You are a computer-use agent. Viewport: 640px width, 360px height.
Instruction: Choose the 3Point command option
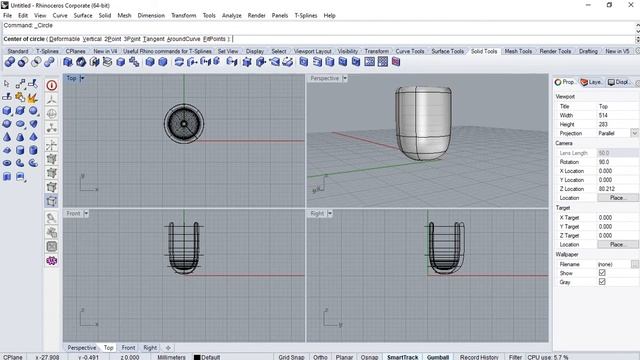tap(132, 39)
